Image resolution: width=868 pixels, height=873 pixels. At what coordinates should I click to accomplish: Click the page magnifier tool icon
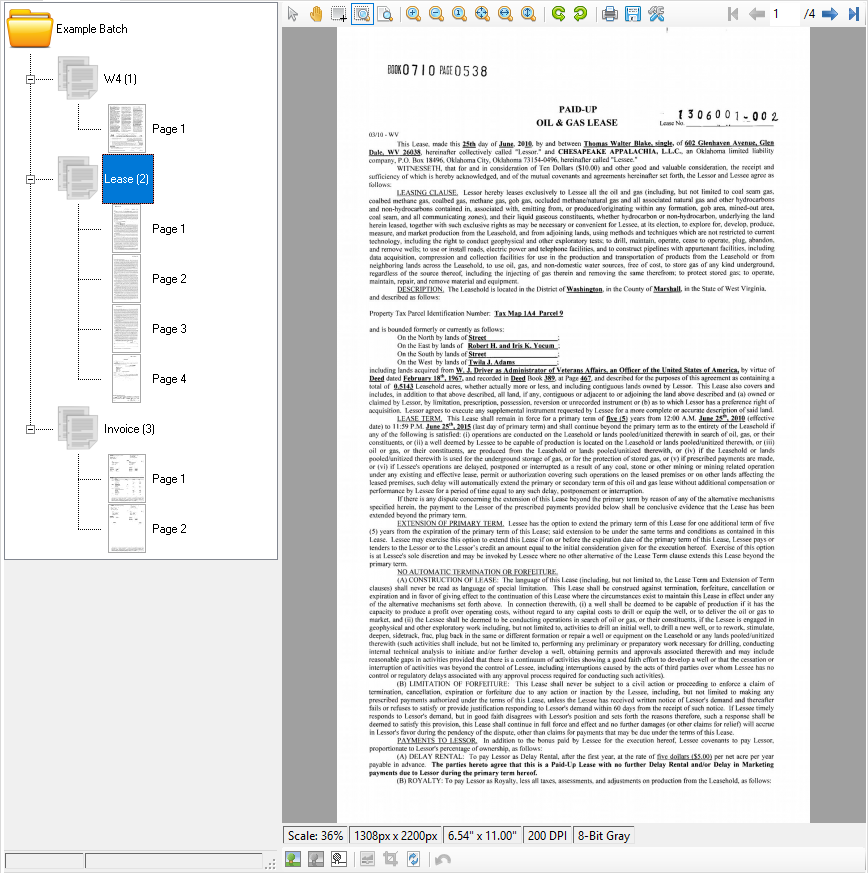(x=385, y=13)
